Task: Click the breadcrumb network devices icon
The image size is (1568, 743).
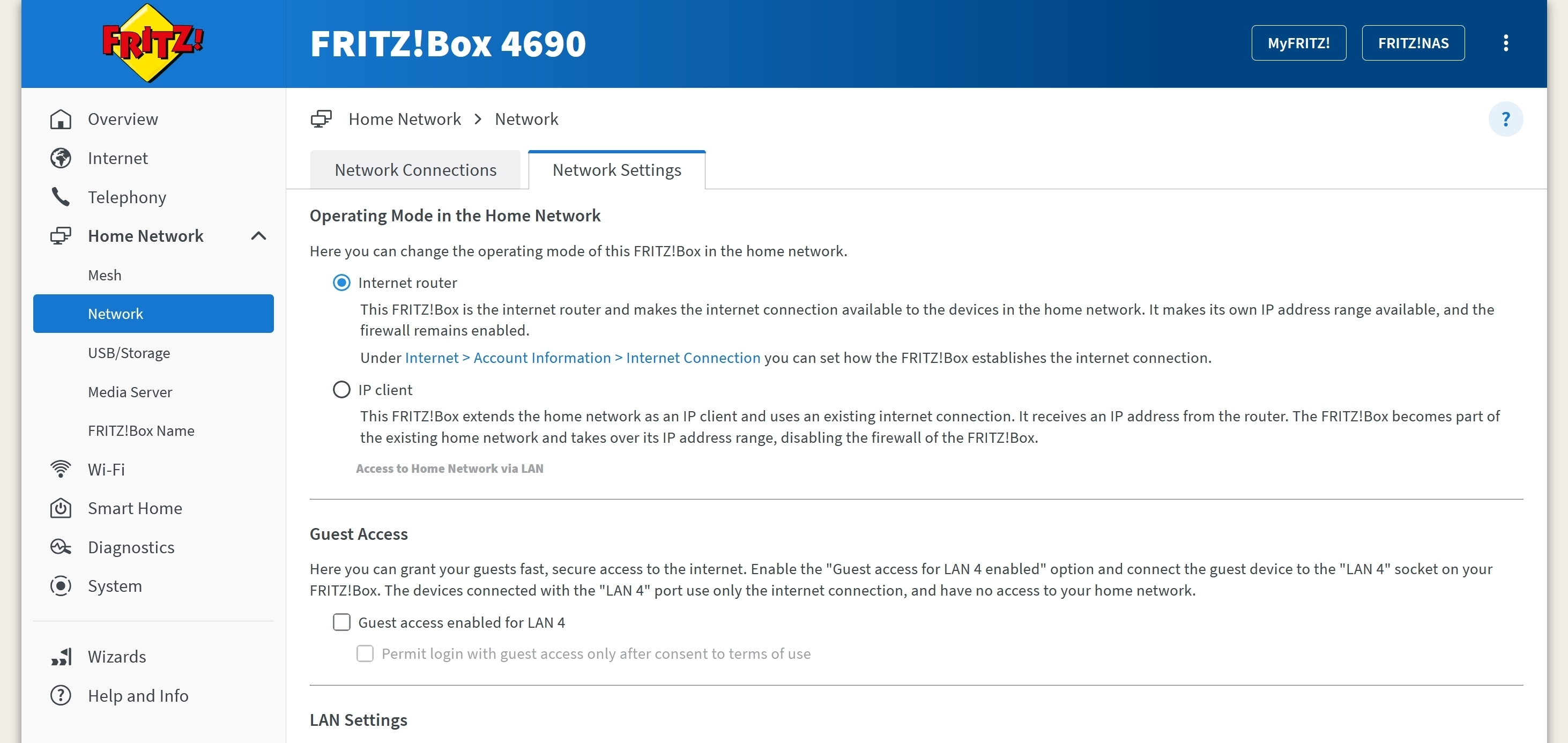Action: [322, 118]
